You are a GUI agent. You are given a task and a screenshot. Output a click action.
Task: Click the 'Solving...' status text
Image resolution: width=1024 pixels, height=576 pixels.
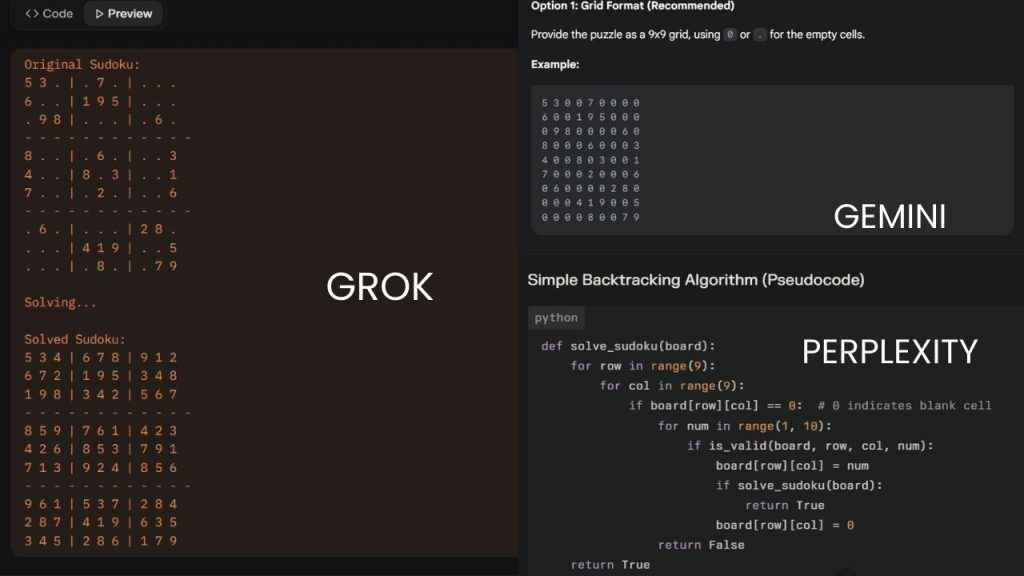click(60, 302)
